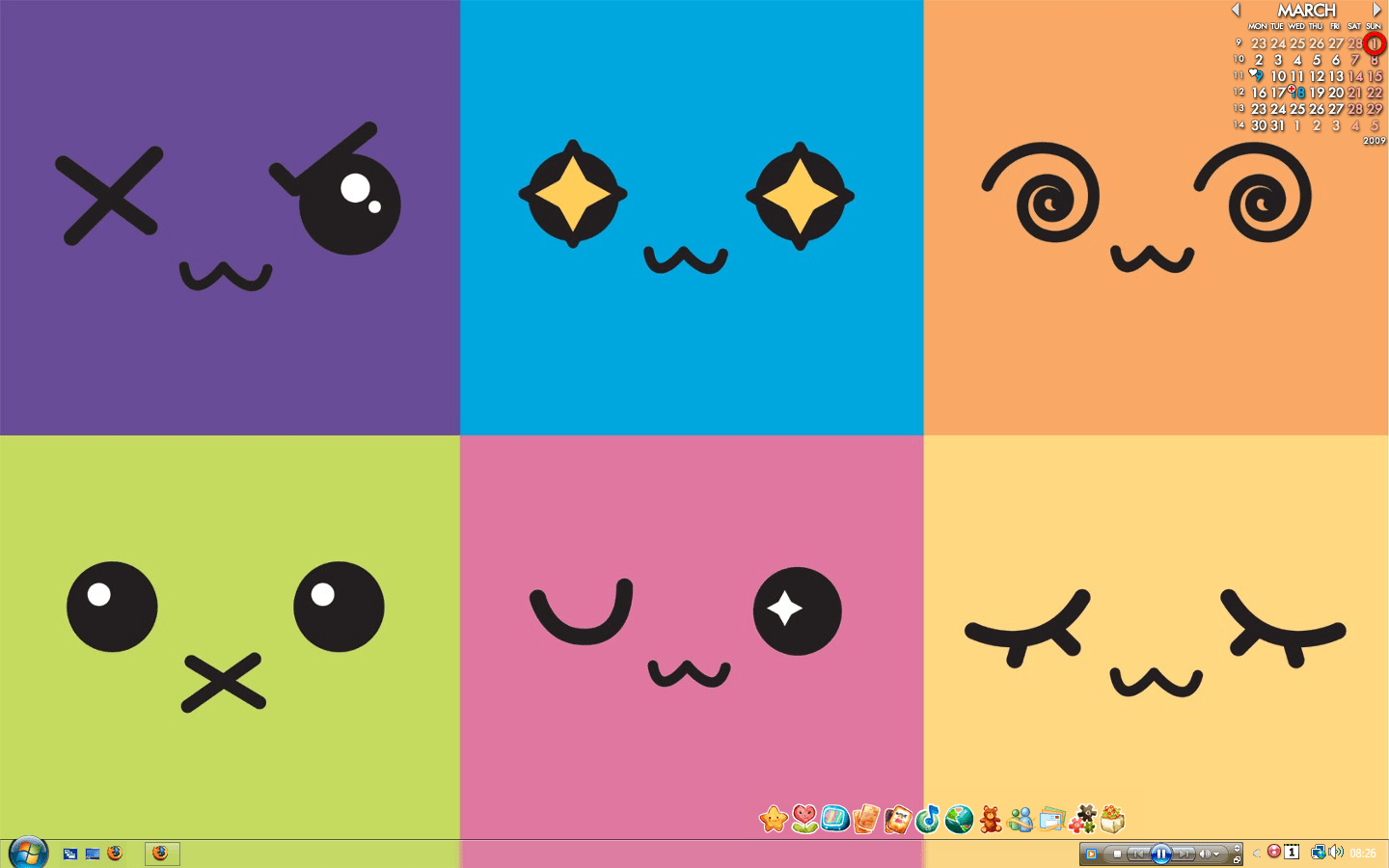Click the media toolbar expand arrows
Screen dimensions: 1389x868
pyautogui.click(x=1238, y=849)
